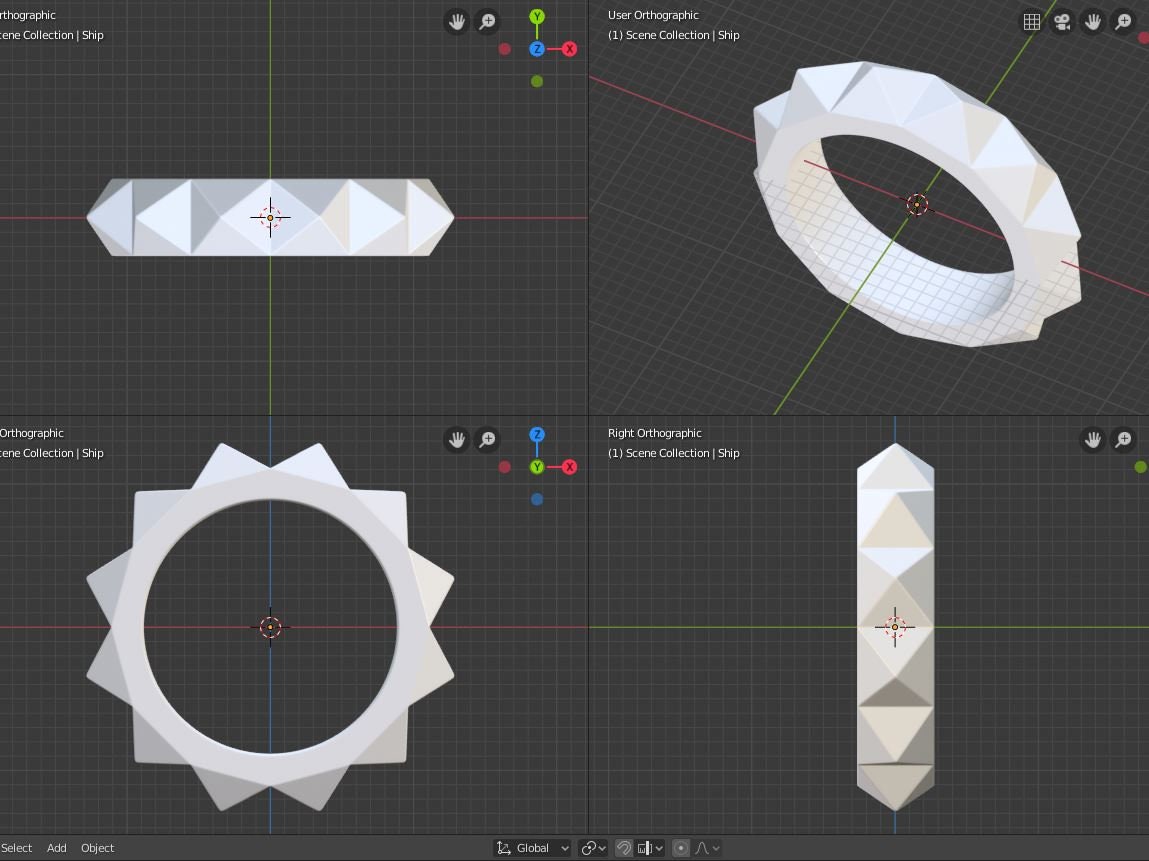The image size is (1149, 861).
Task: Click the pan hand icon in top-left viewport
Action: (x=457, y=22)
